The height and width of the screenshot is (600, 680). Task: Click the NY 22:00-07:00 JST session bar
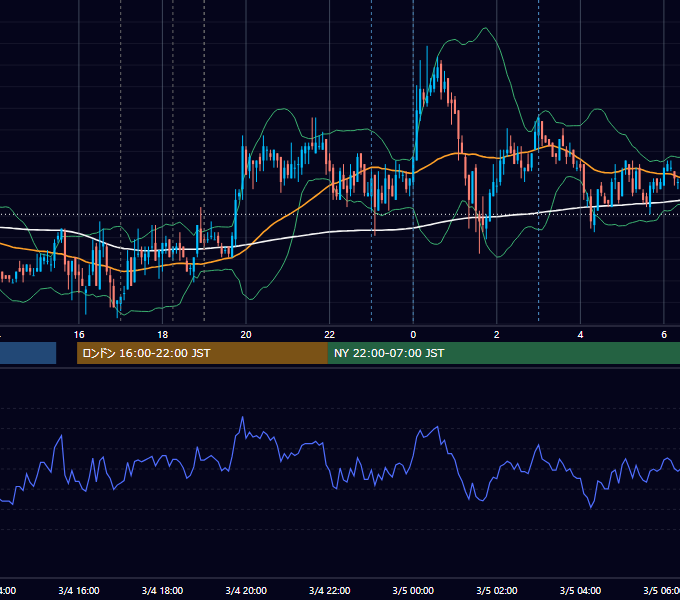click(x=503, y=353)
